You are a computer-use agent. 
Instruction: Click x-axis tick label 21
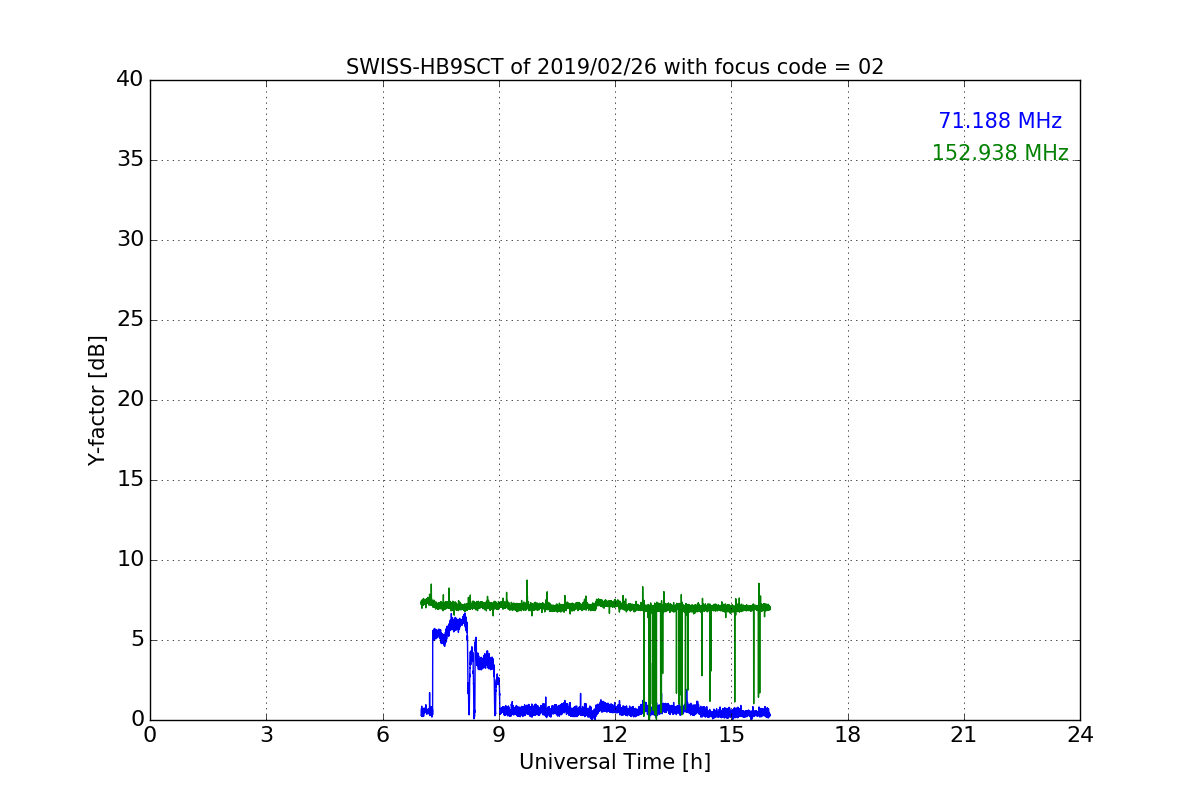point(964,735)
